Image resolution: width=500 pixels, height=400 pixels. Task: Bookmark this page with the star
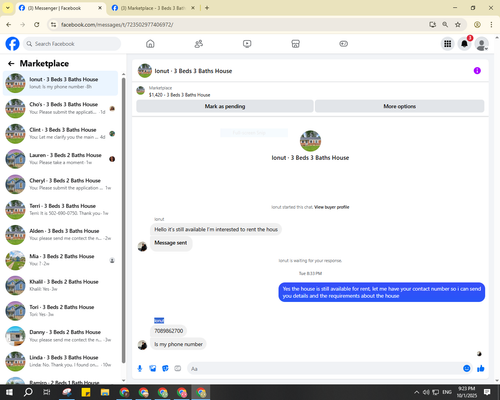coord(458,24)
